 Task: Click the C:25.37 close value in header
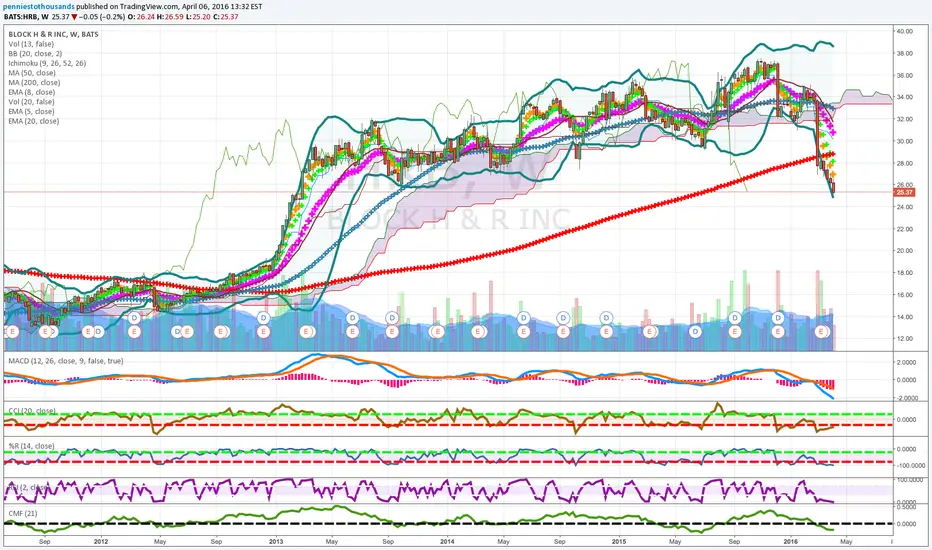(x=226, y=17)
